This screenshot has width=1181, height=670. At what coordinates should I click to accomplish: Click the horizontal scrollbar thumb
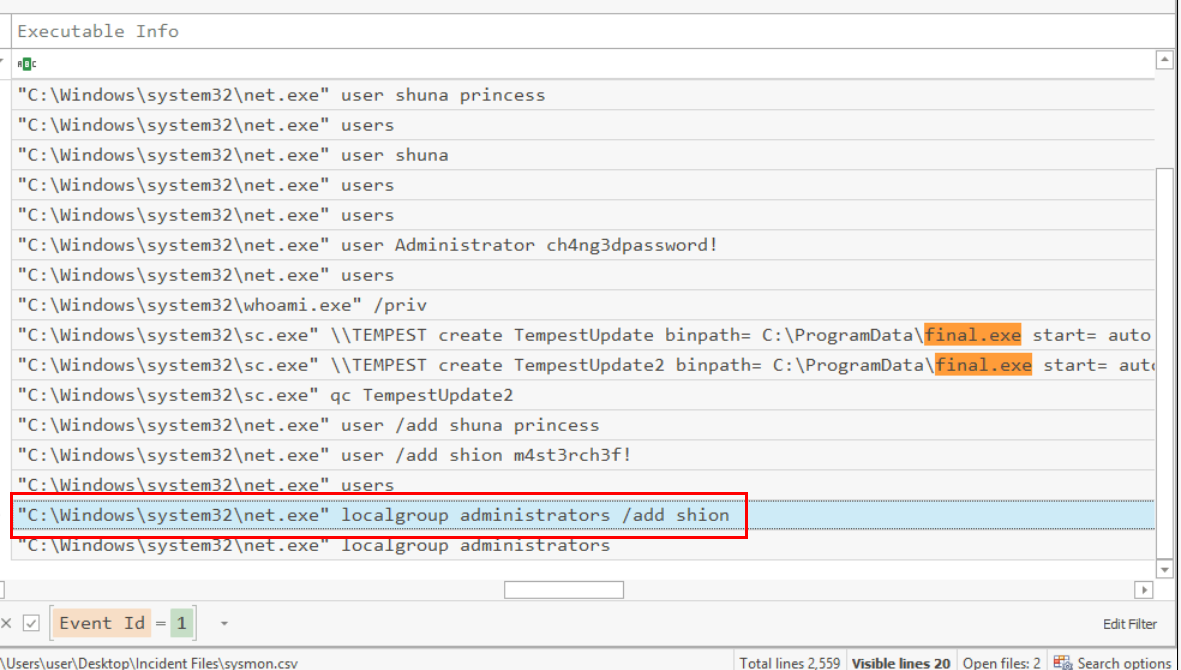click(x=563, y=589)
